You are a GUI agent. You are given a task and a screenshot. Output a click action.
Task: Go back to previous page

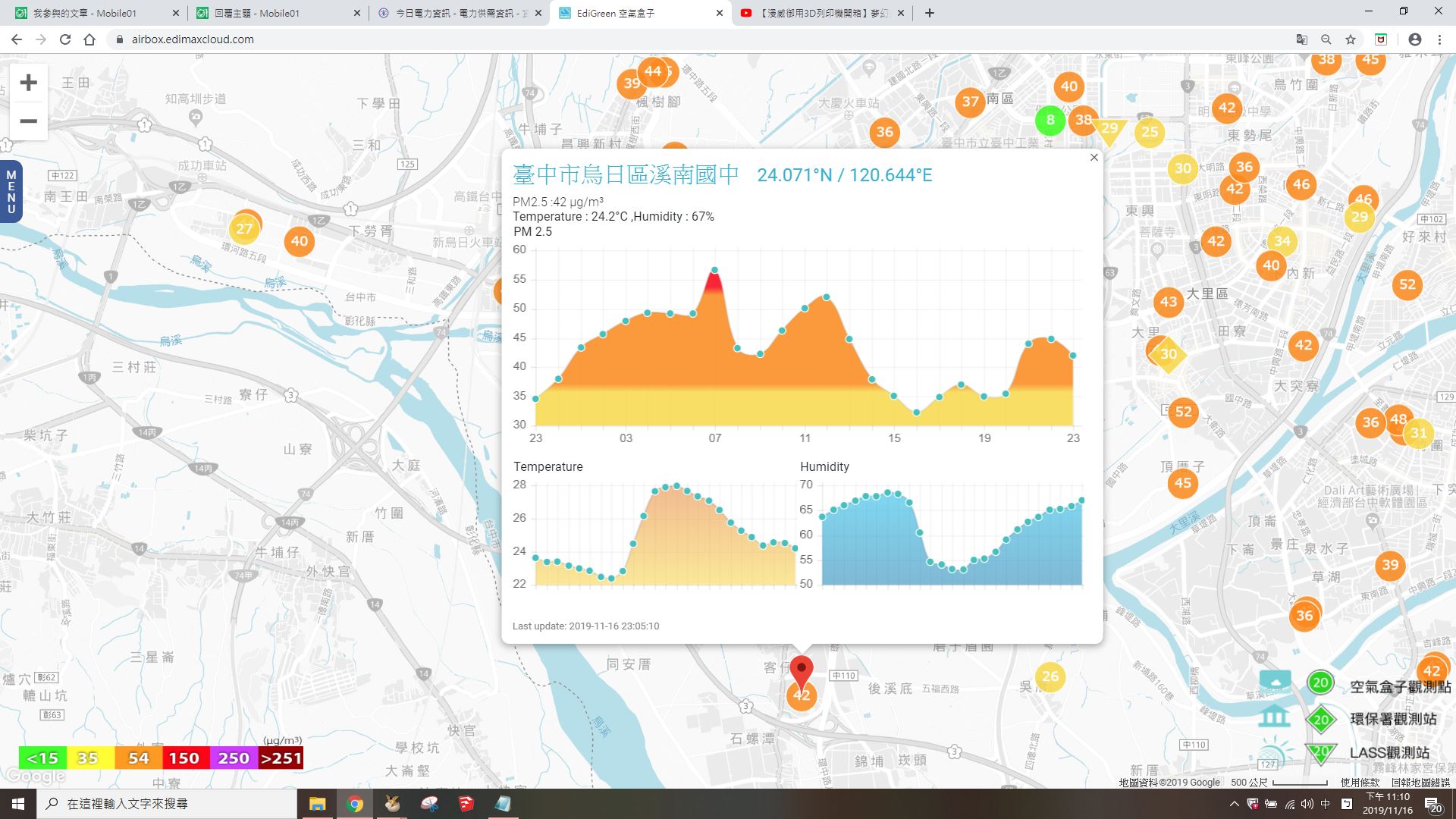click(x=17, y=39)
